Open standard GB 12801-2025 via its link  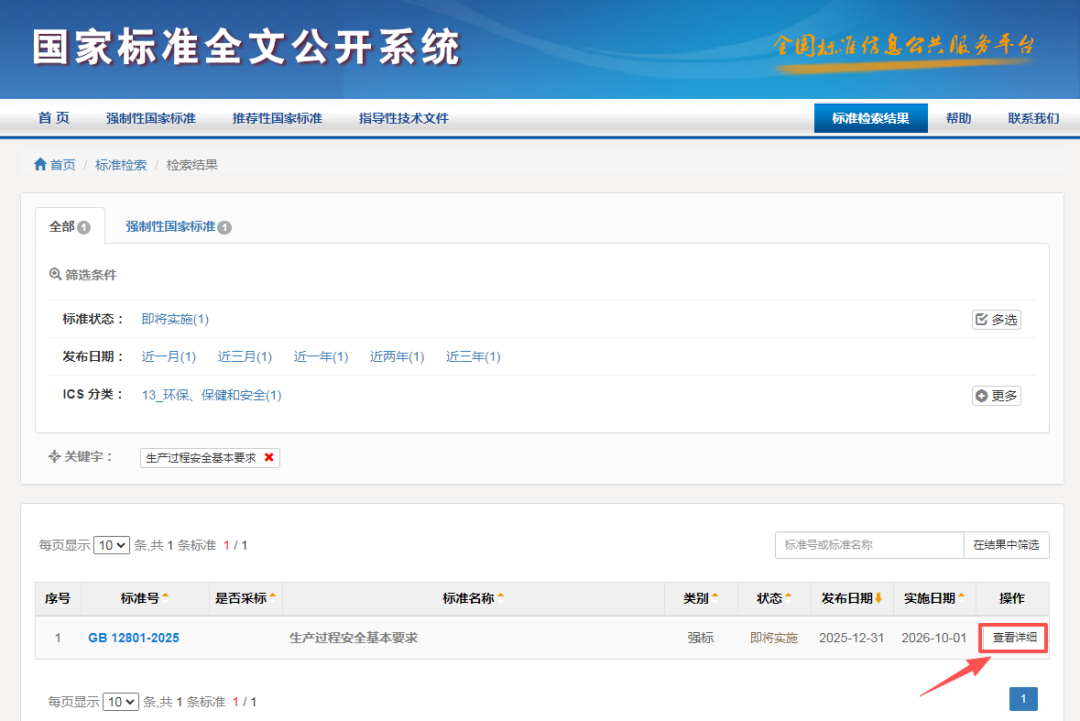point(133,637)
